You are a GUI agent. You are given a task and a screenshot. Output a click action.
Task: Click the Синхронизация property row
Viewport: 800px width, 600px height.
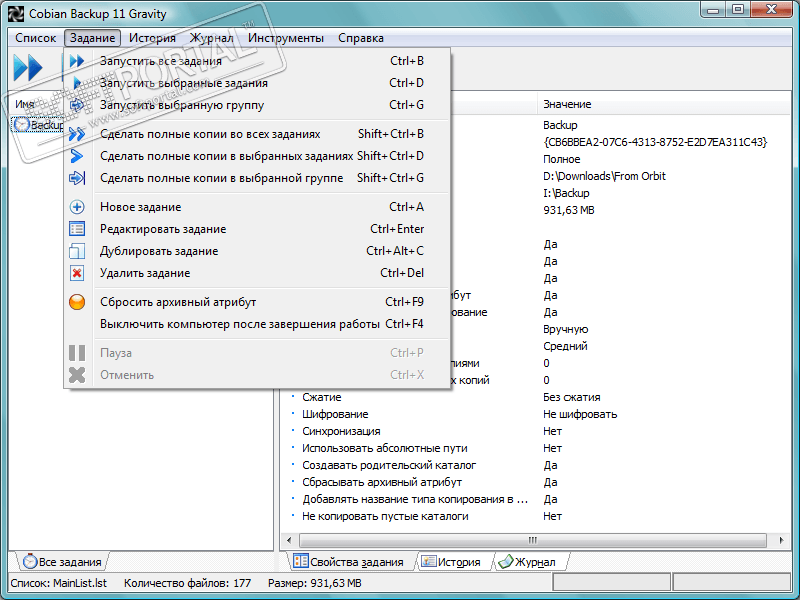tap(536, 431)
